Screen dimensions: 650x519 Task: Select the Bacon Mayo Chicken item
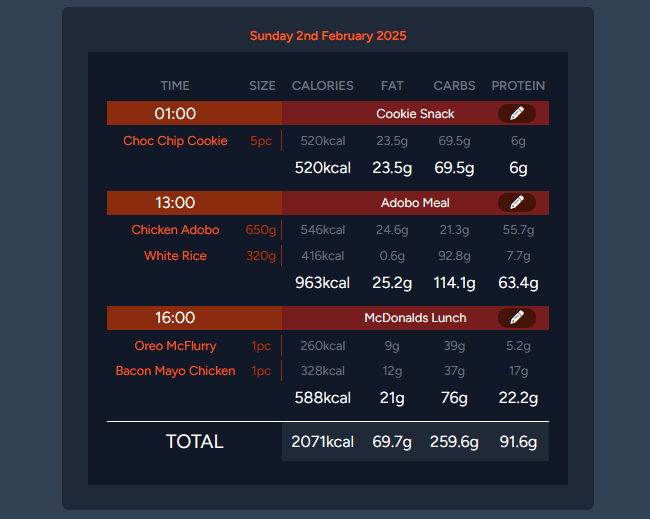[x=175, y=371]
